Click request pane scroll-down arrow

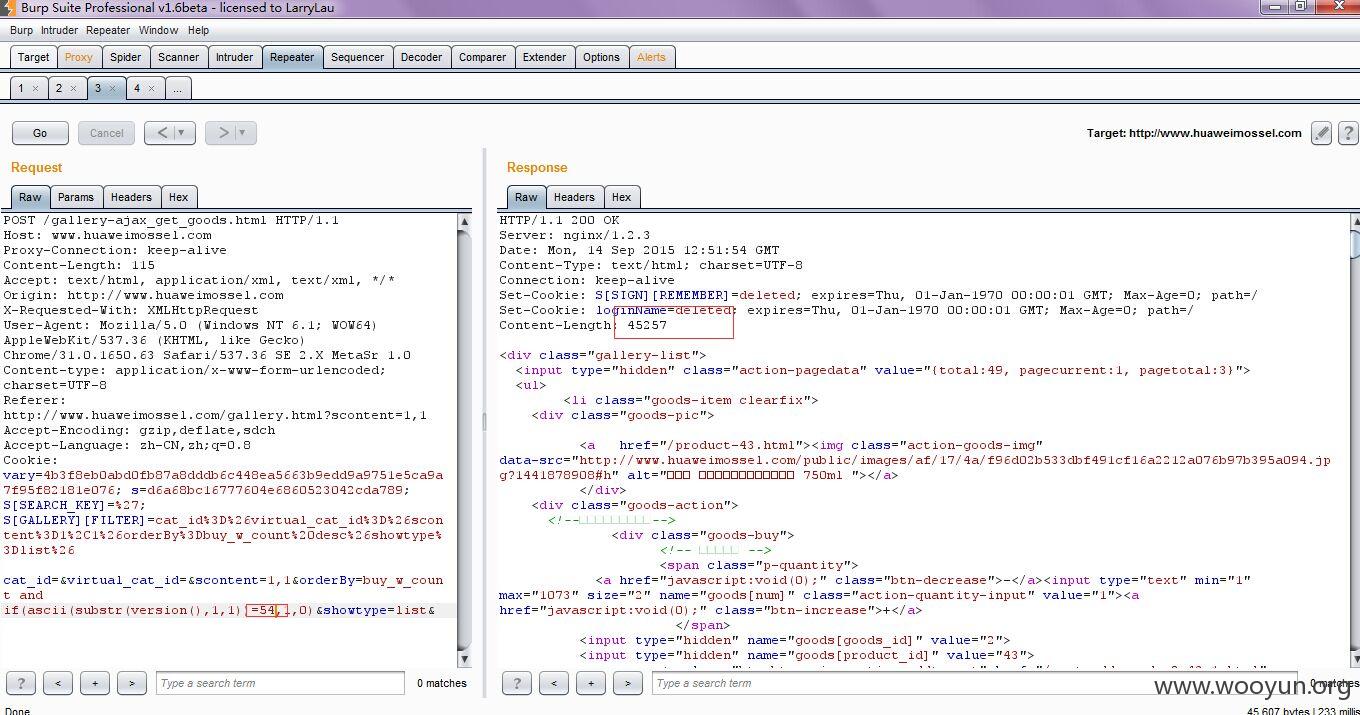464,659
